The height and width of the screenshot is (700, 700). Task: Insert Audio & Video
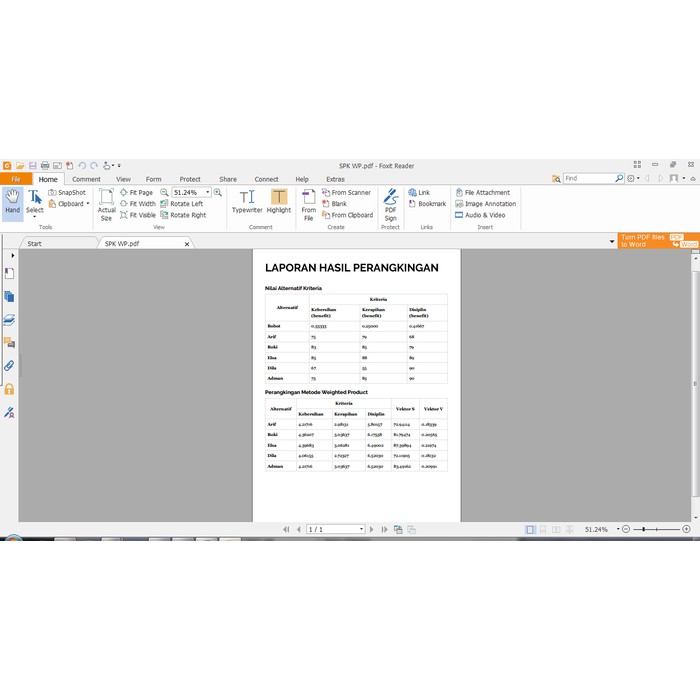coord(480,215)
